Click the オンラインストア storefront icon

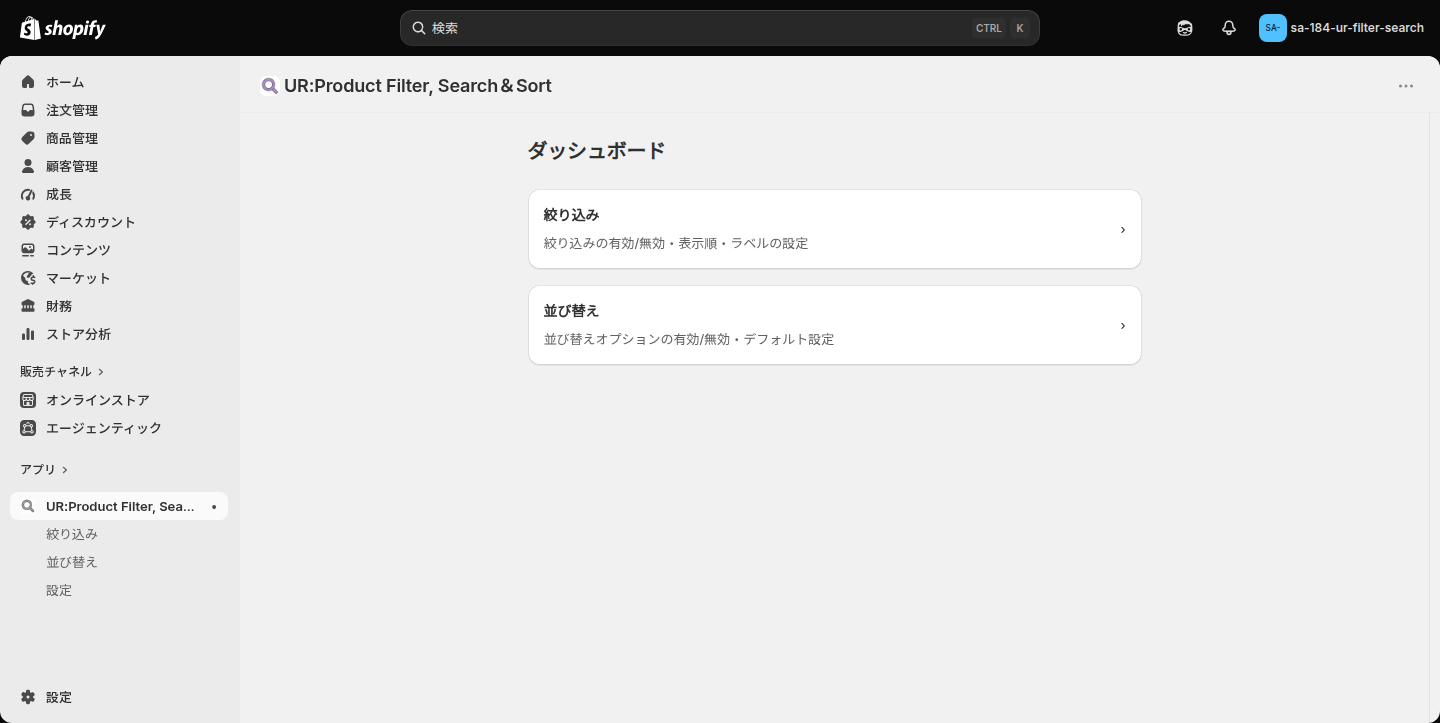pos(28,400)
